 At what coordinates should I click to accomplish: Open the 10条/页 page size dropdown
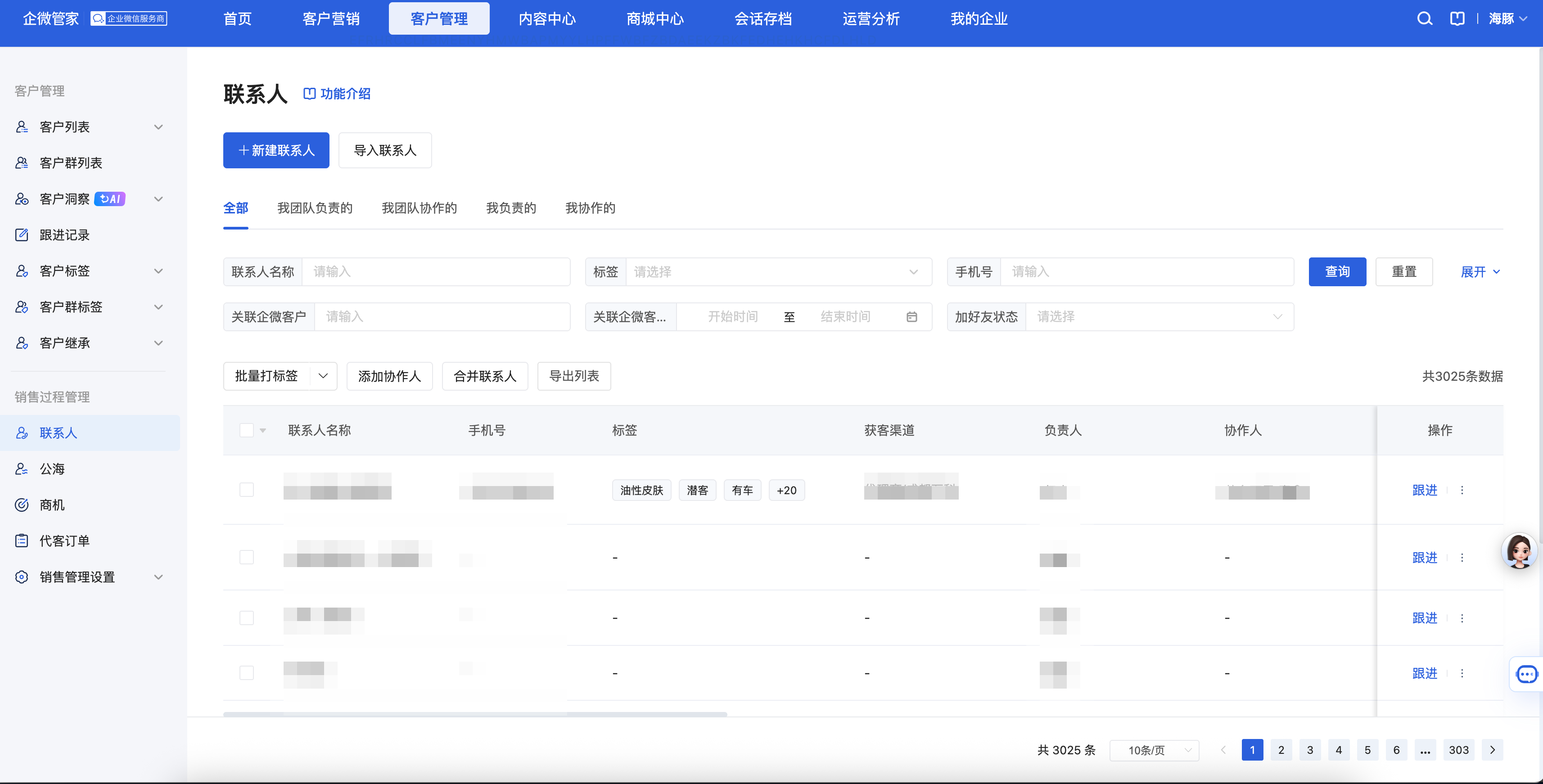tap(1154, 750)
